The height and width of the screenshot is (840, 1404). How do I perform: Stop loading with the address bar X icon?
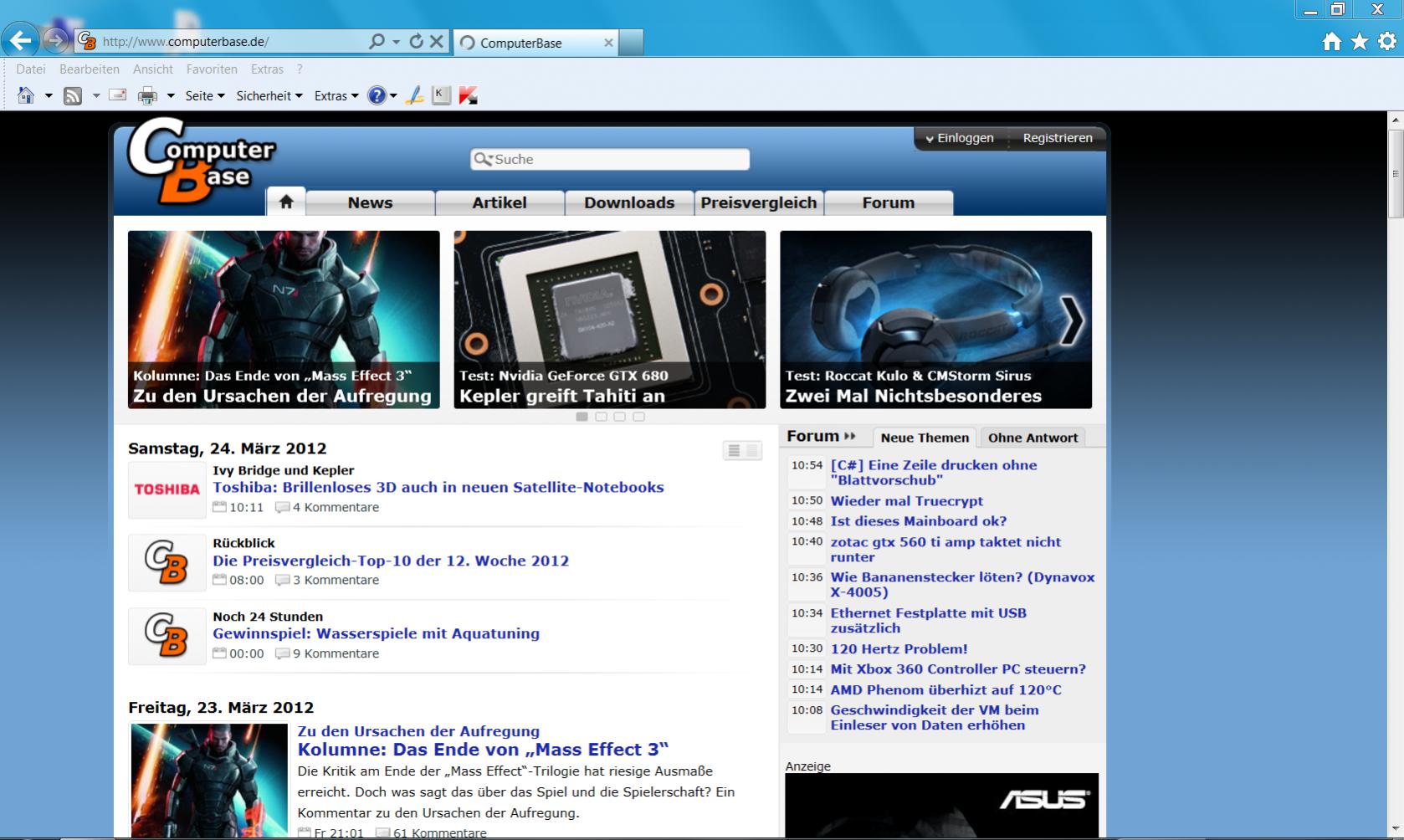pos(436,41)
